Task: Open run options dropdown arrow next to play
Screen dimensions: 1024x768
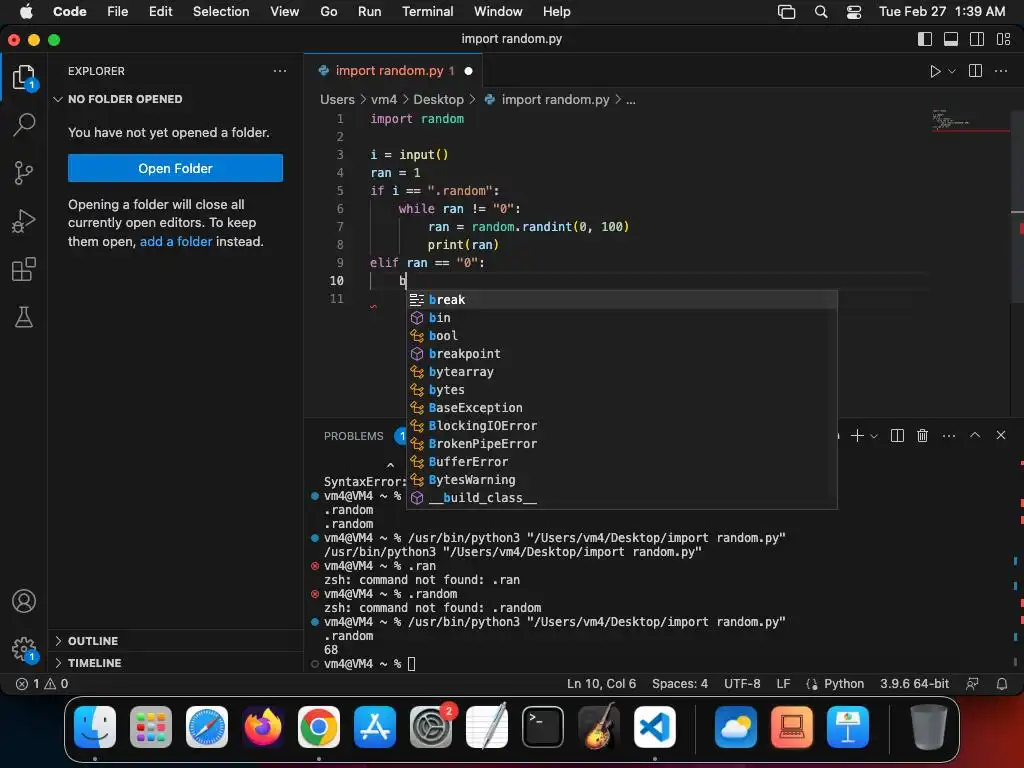Action: [x=952, y=71]
